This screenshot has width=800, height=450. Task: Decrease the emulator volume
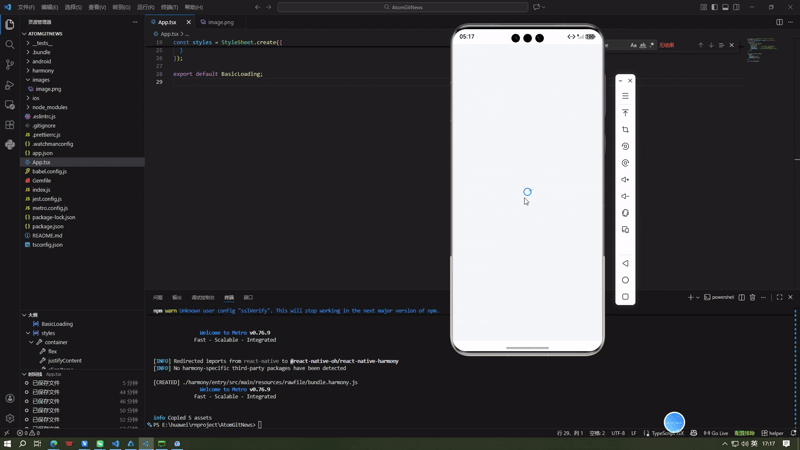(x=625, y=196)
